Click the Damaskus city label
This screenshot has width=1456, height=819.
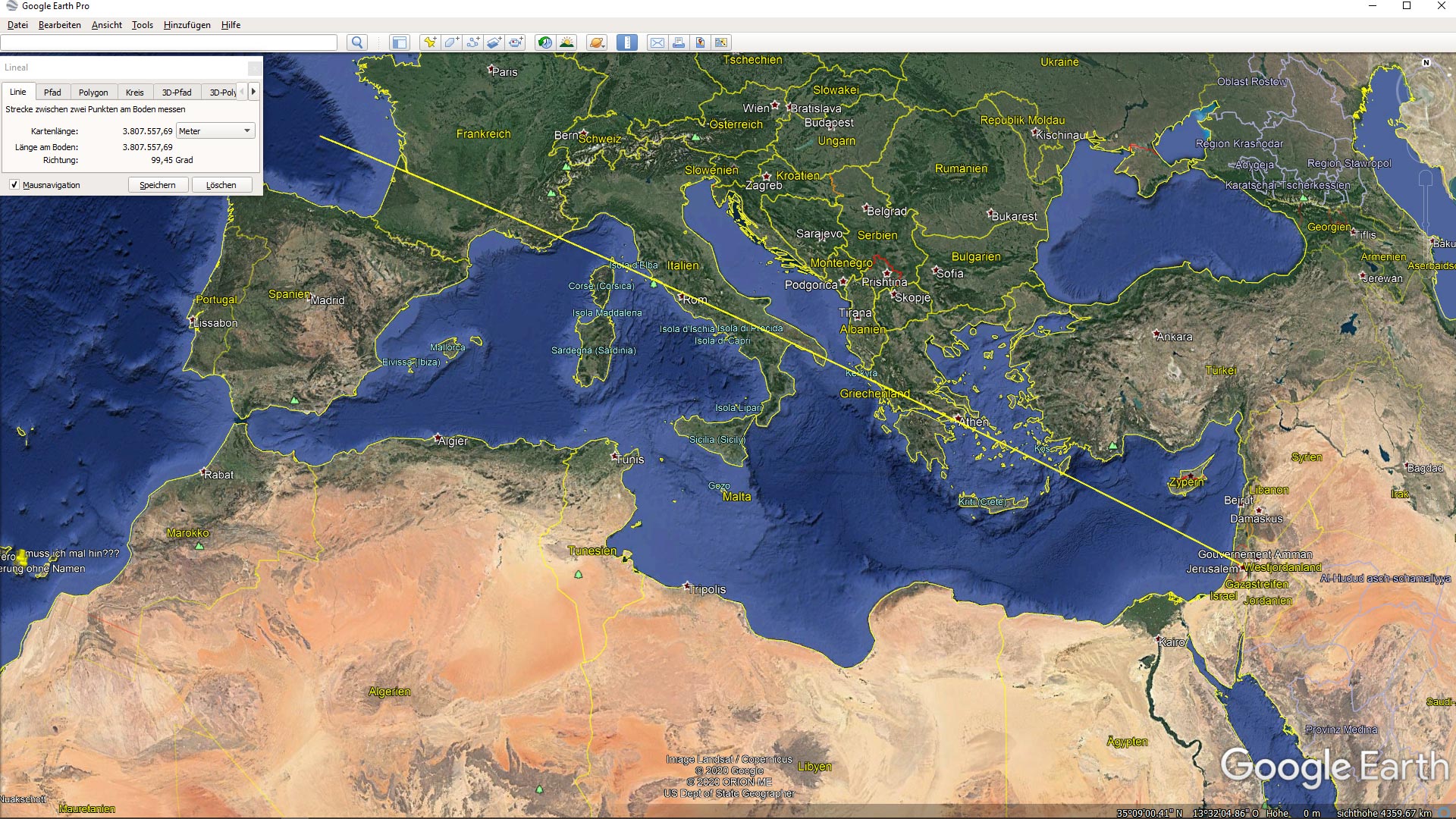[1257, 519]
